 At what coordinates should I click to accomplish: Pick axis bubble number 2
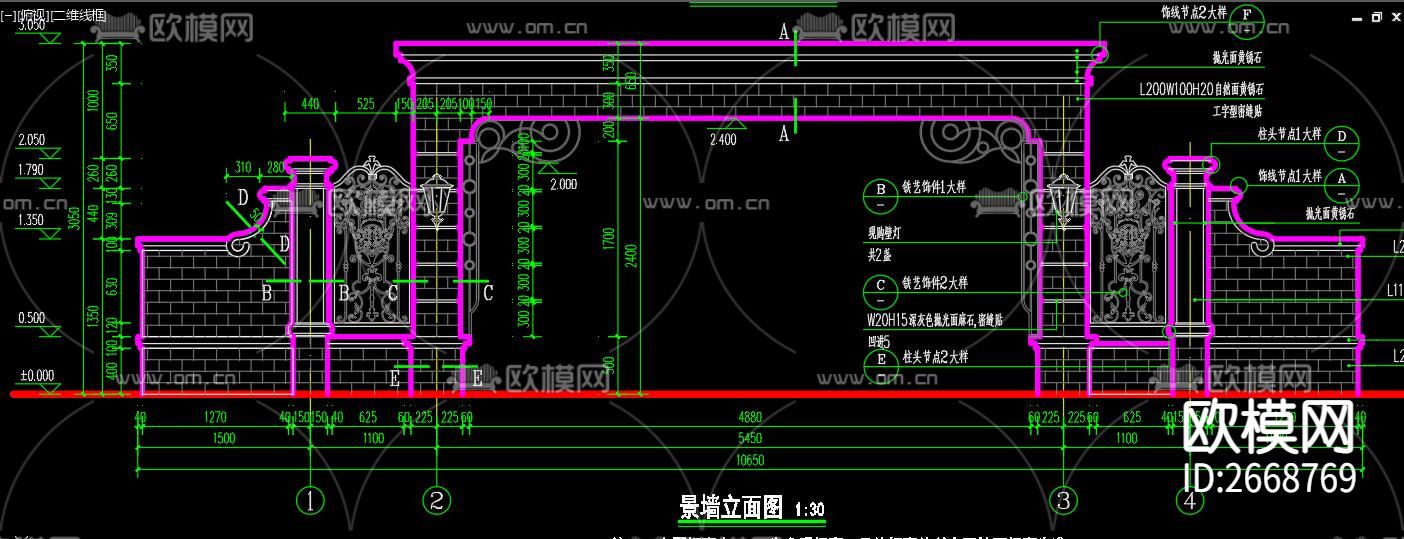tap(436, 499)
